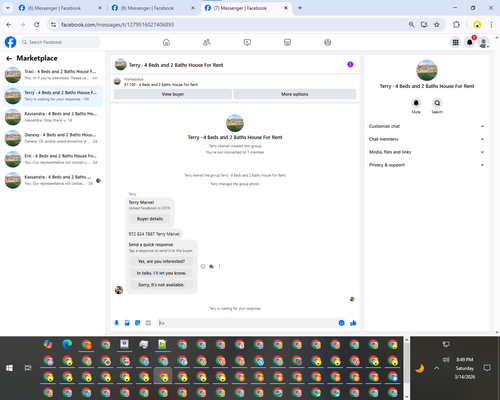Send 'Sorry, it's not available.' response
The width and height of the screenshot is (500, 400).
pos(161,285)
